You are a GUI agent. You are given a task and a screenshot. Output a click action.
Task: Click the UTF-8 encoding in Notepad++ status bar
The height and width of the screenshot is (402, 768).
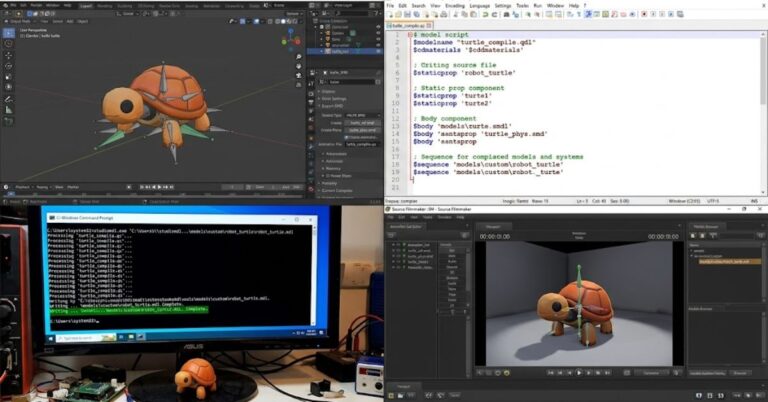713,201
